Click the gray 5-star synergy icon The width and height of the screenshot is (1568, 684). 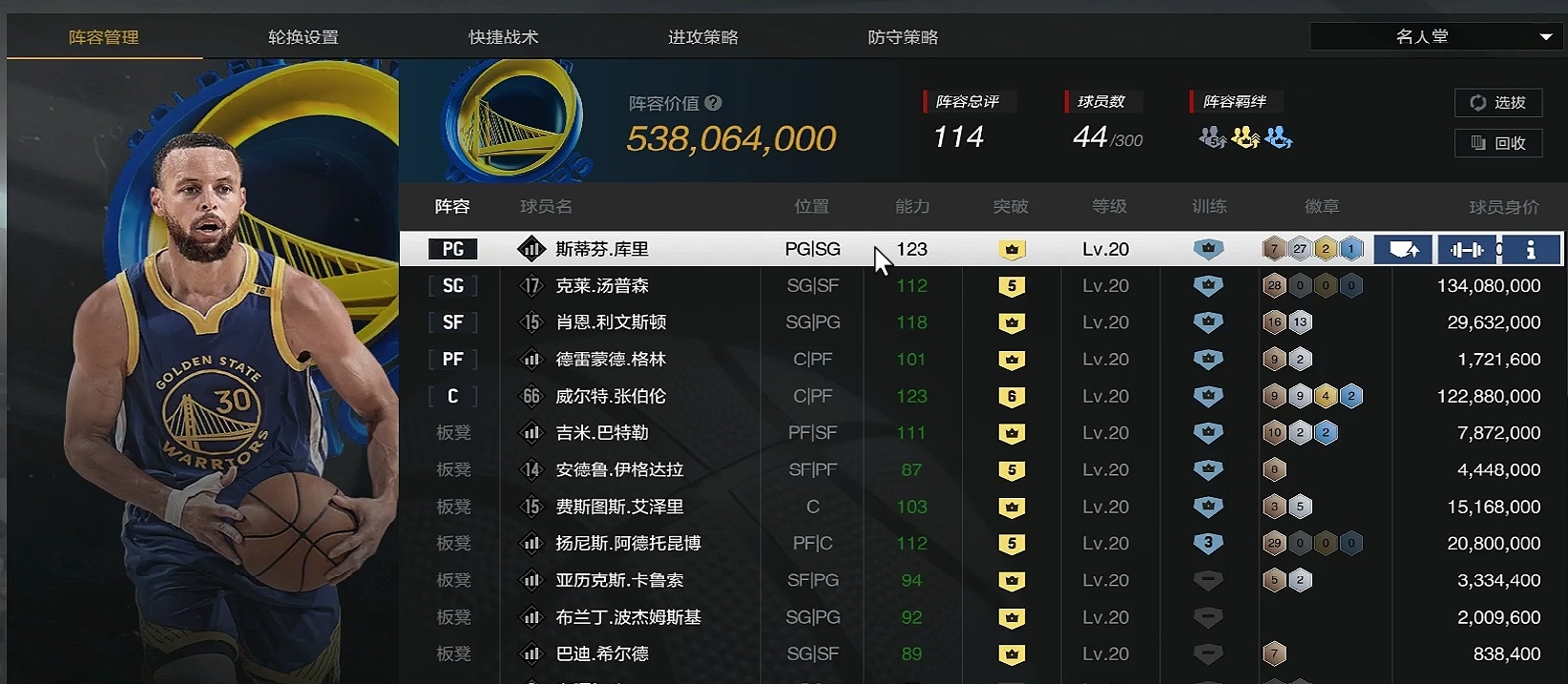coord(1212,138)
